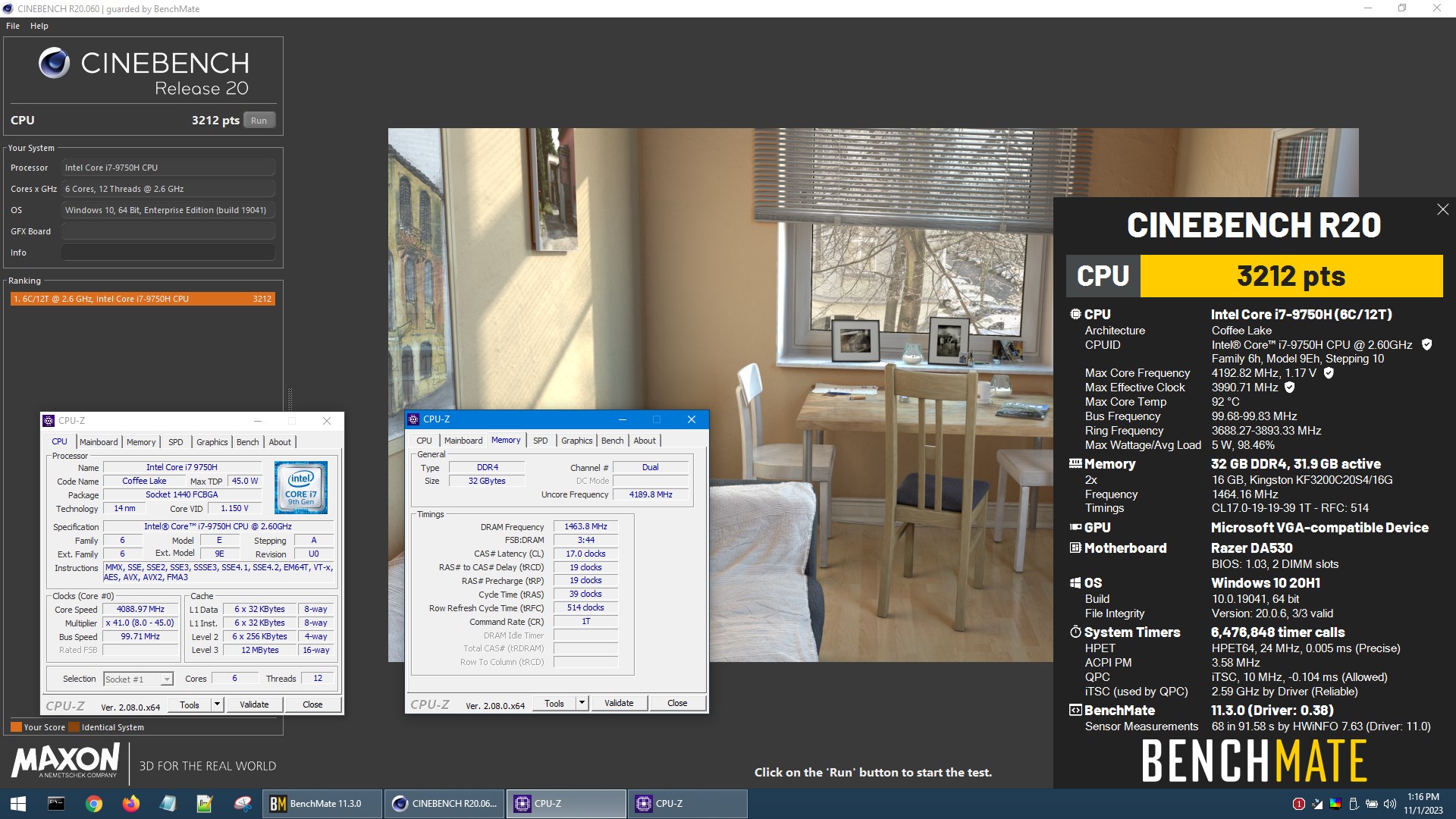The width and height of the screenshot is (1456, 819).
Task: Run the CPU benchmark test
Action: pos(259,121)
